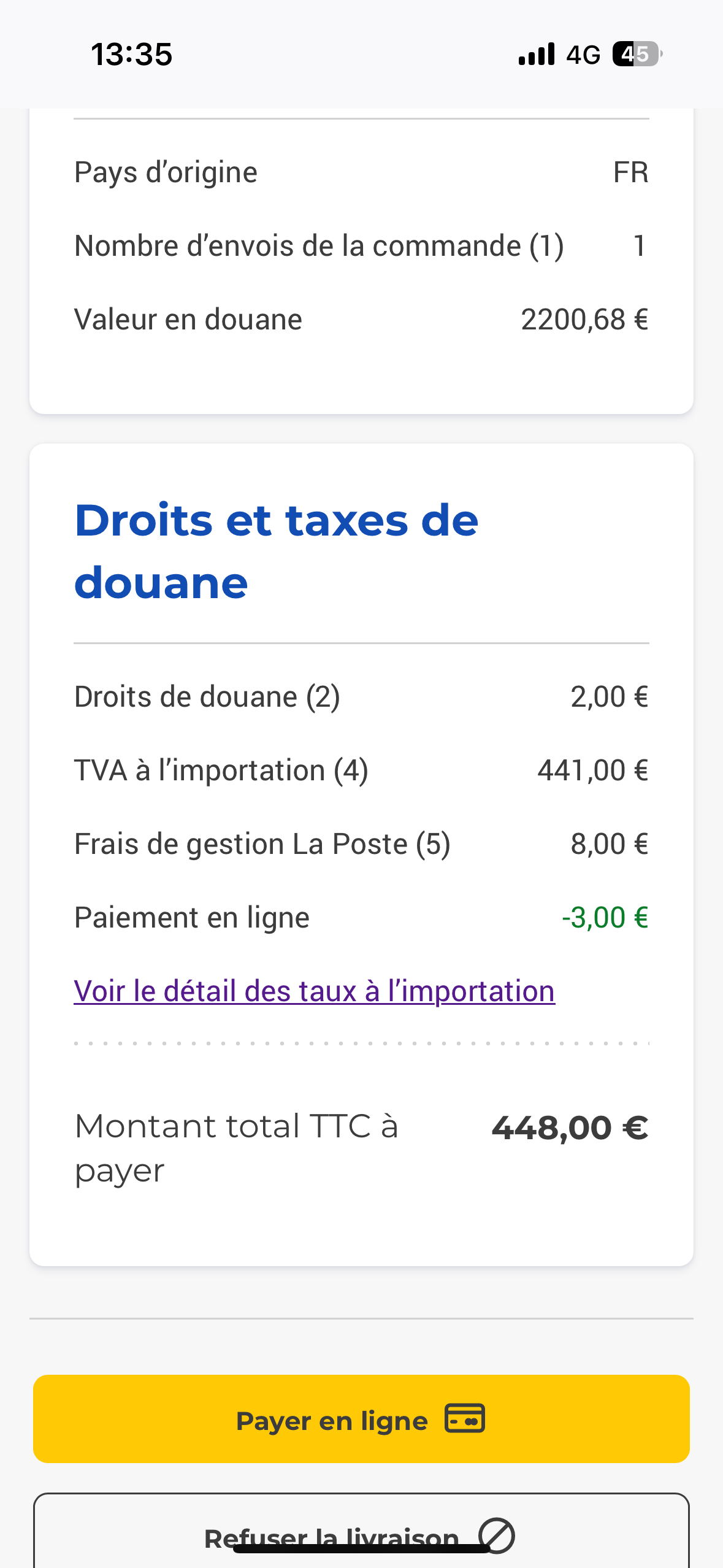Tap Nombre d'envois de la commande (1) label
This screenshot has height=1568, width=723.
coord(319,246)
